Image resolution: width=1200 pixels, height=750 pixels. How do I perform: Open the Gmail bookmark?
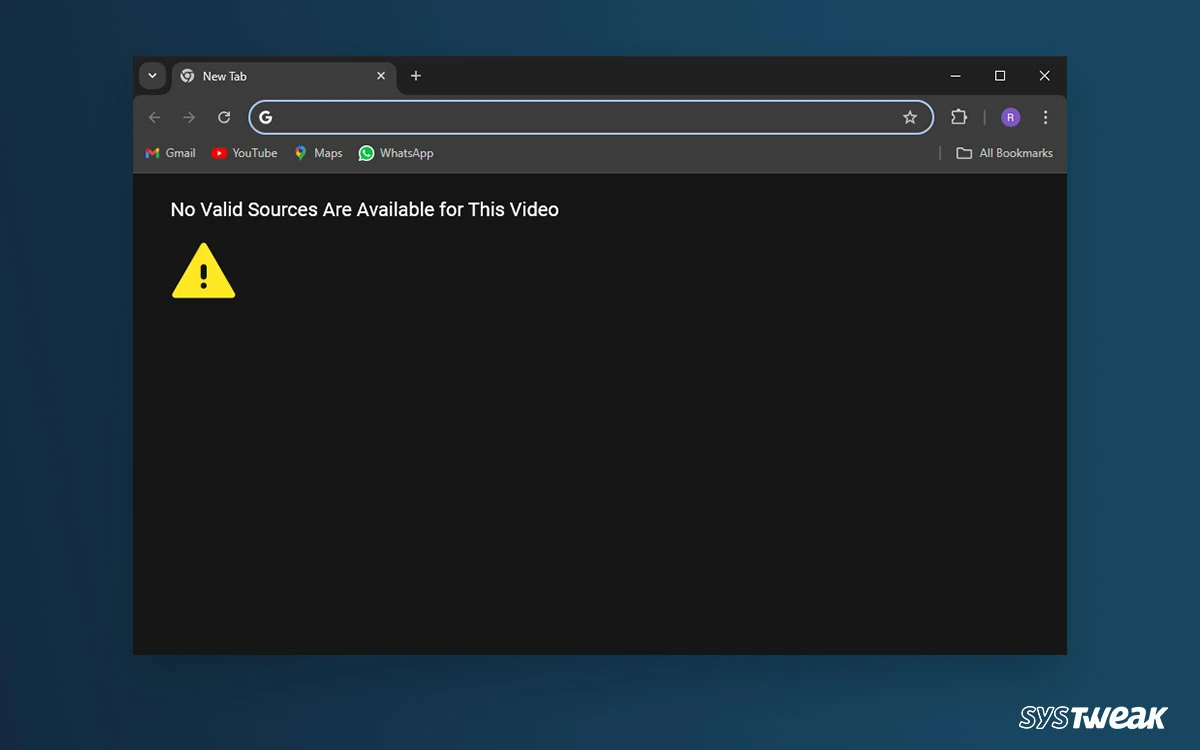tap(171, 153)
